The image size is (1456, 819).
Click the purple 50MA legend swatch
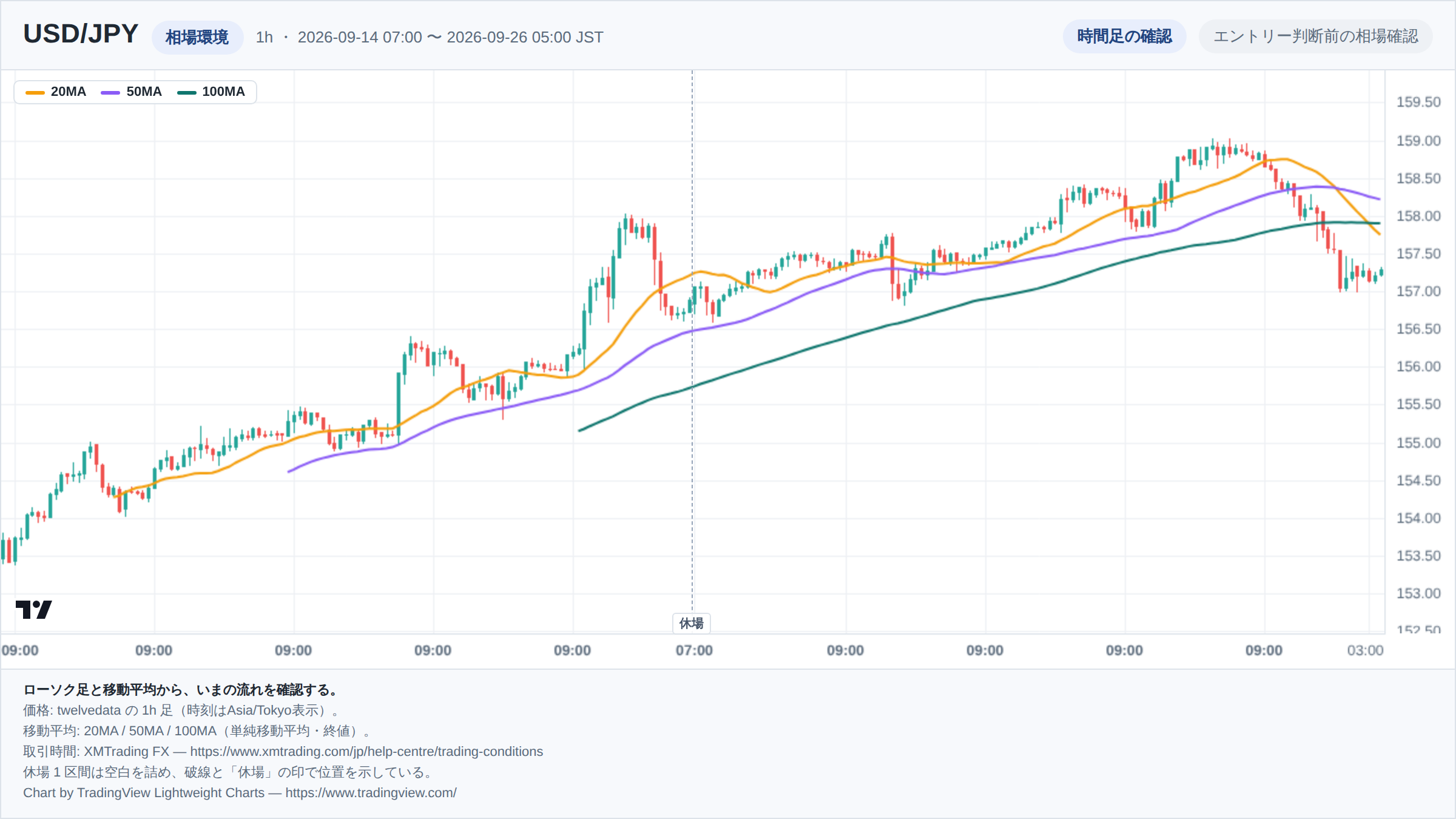point(110,92)
